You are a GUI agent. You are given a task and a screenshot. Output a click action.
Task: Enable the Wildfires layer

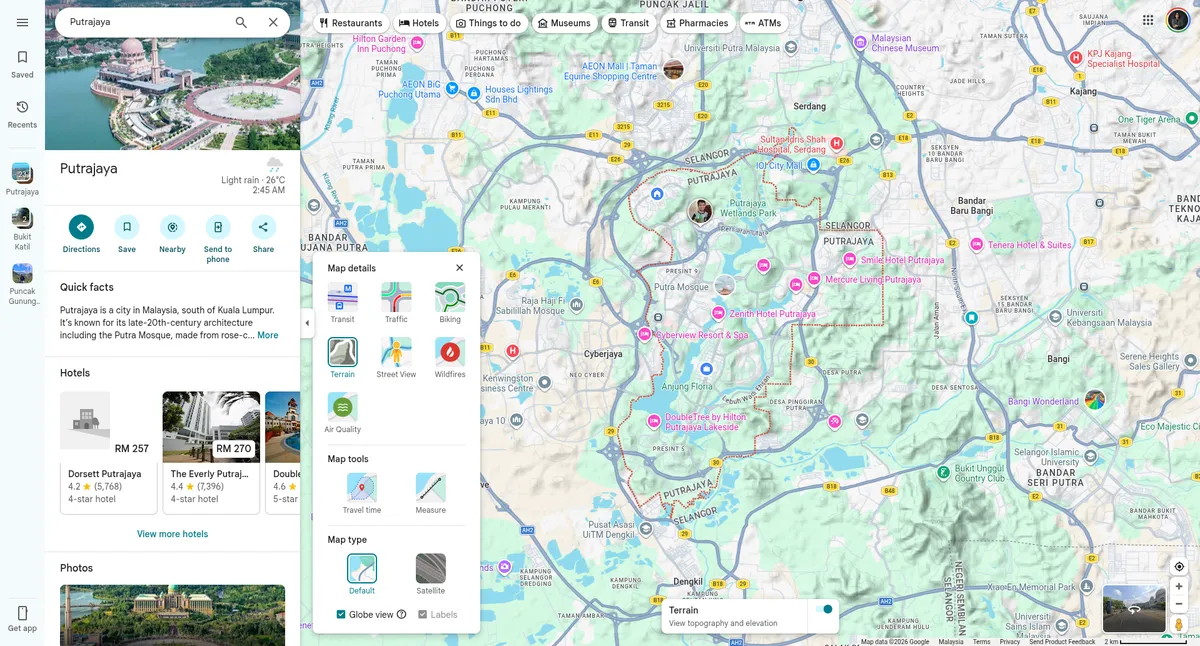(450, 358)
